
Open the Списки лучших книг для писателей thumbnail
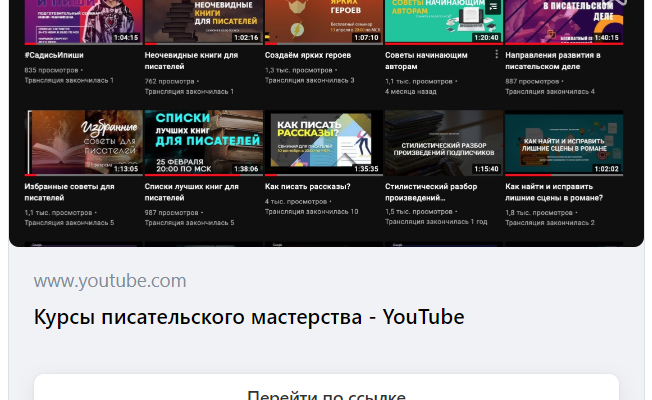pos(203,142)
